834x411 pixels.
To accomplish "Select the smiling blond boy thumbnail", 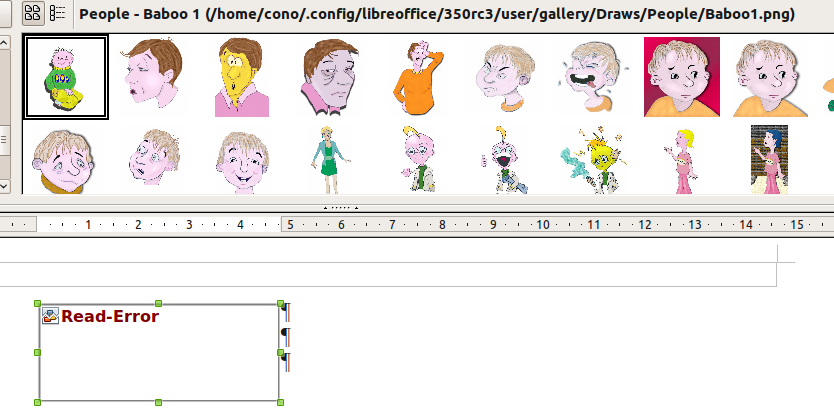I will tap(241, 159).
